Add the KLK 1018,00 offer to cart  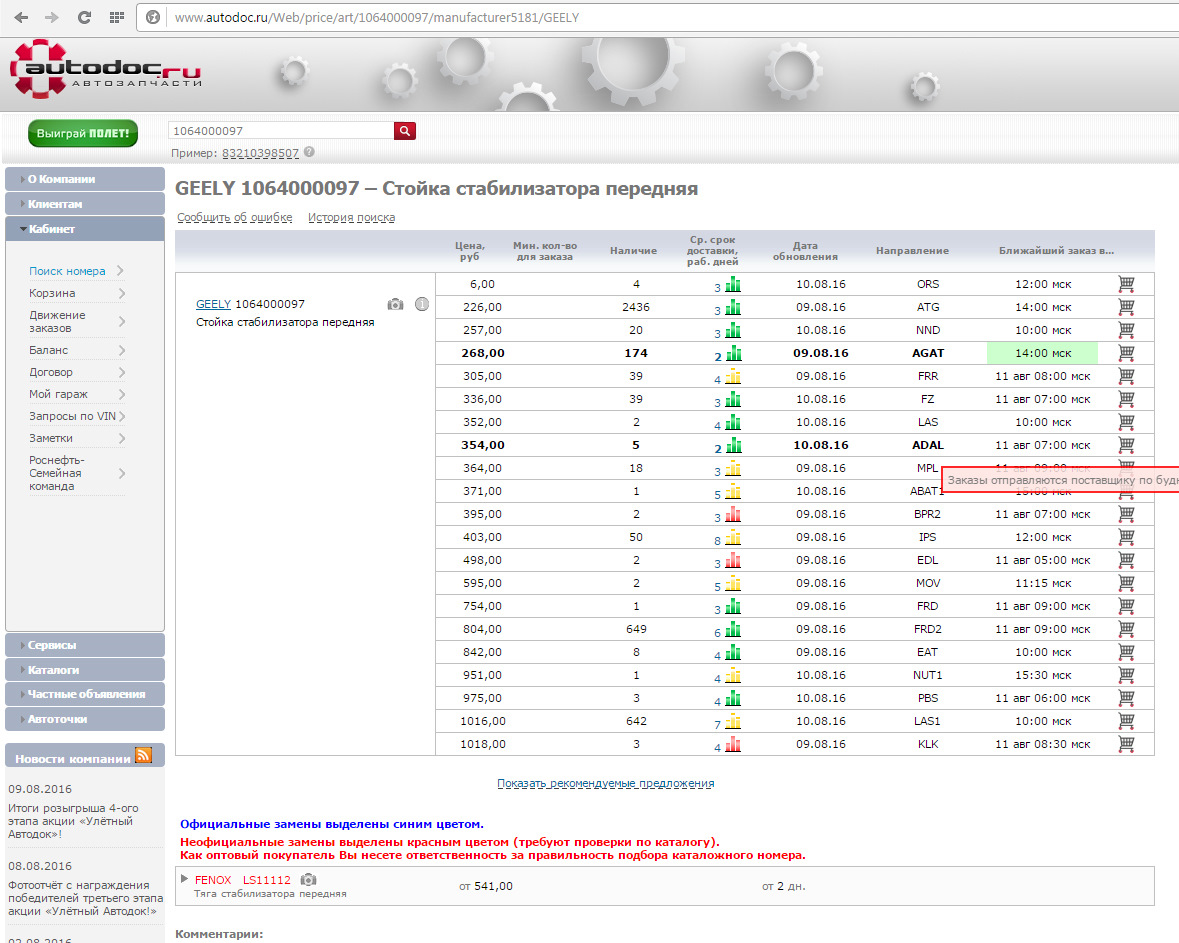click(x=1126, y=744)
